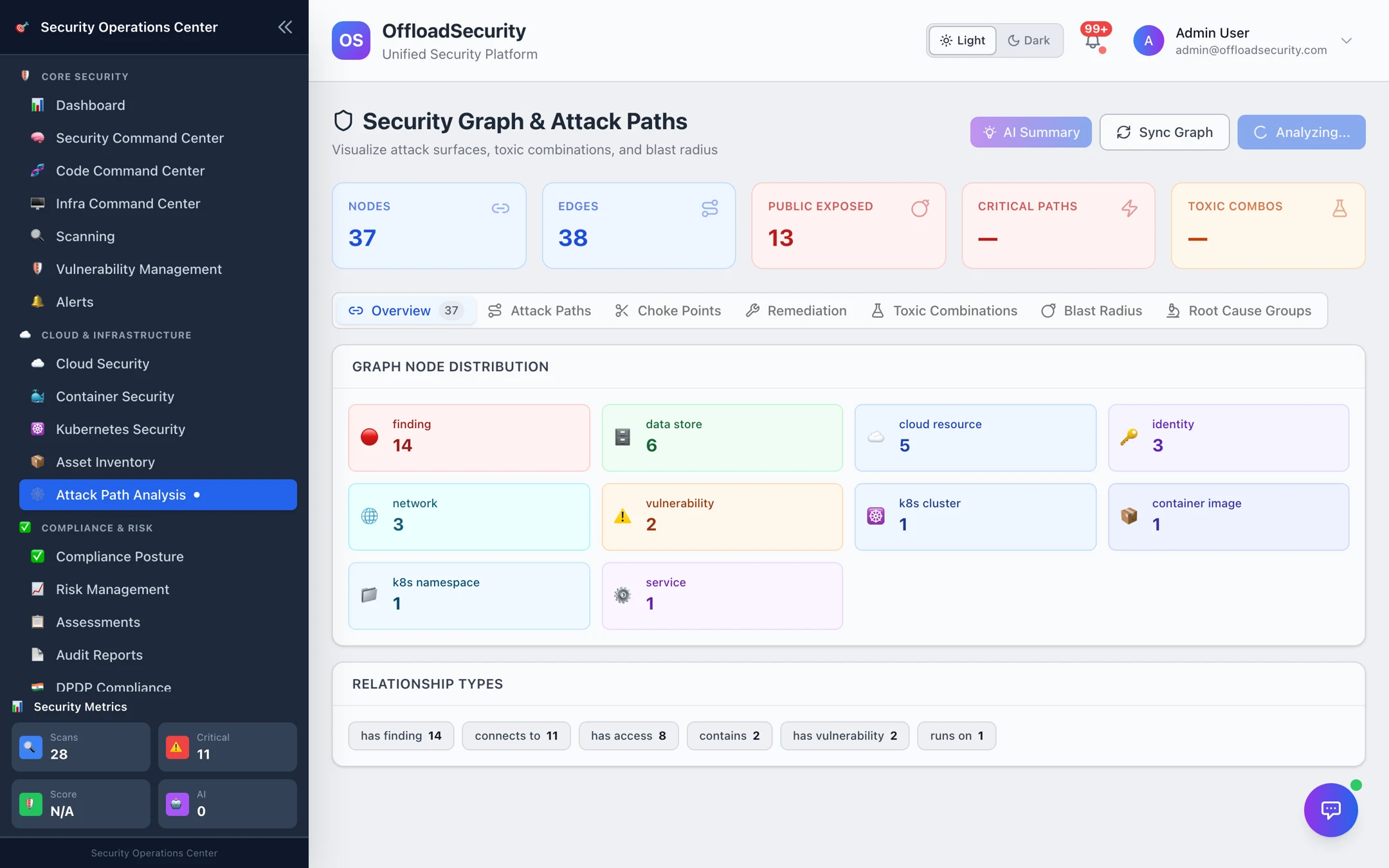Go to Scanning page

click(x=158, y=236)
